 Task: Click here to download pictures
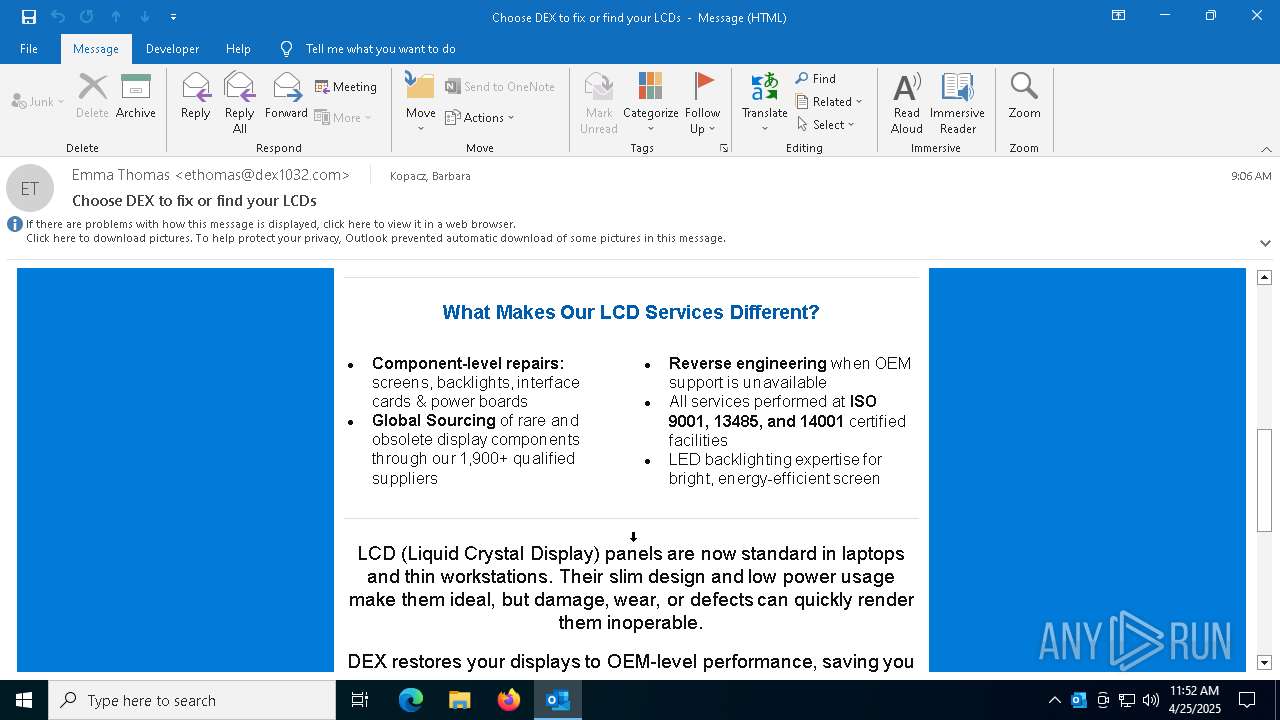pos(376,238)
